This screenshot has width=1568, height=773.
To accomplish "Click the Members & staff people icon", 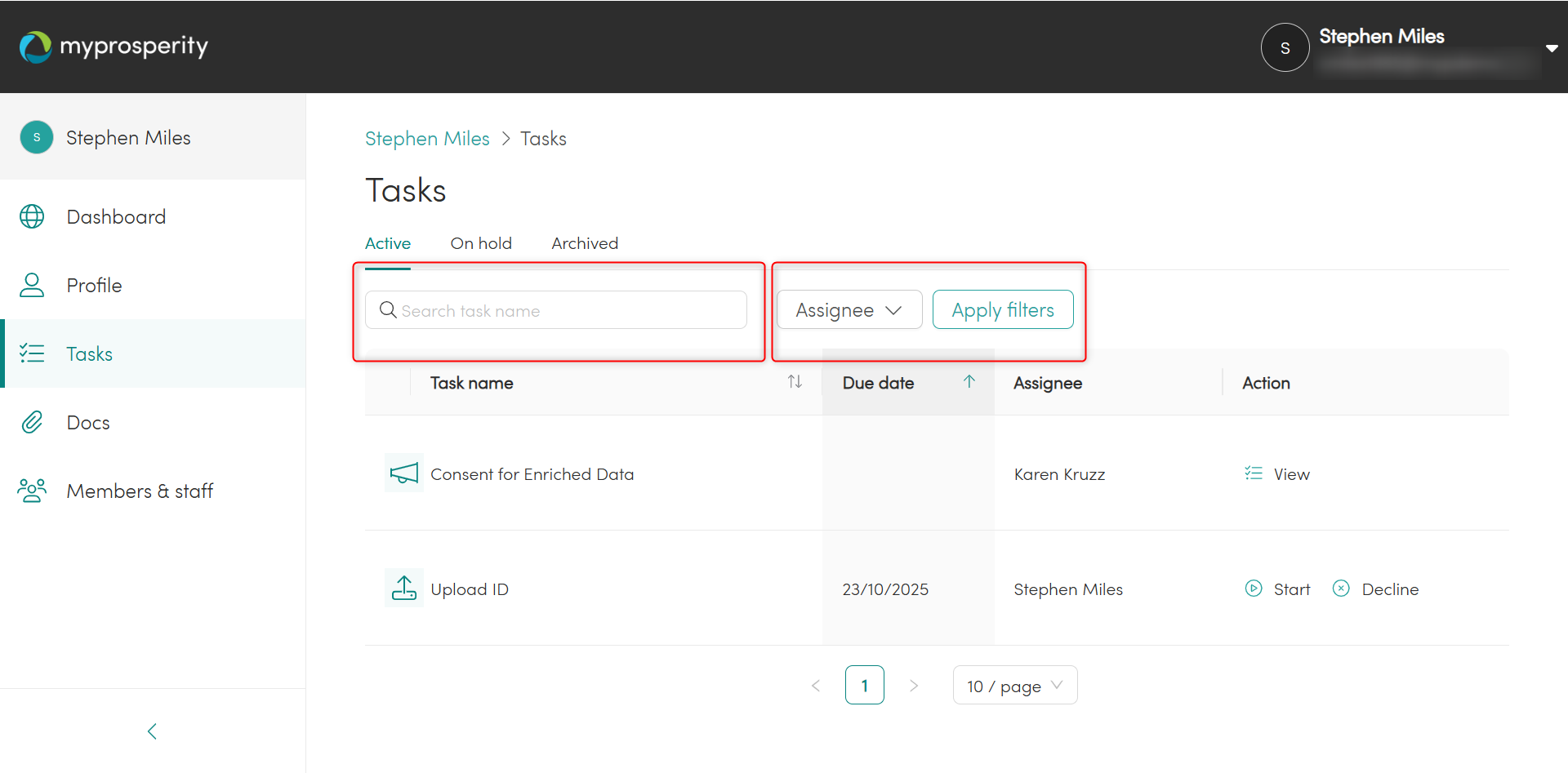I will (x=32, y=491).
